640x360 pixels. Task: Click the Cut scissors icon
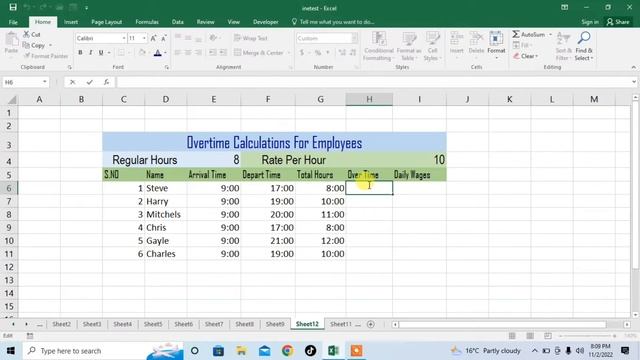pos(27,35)
